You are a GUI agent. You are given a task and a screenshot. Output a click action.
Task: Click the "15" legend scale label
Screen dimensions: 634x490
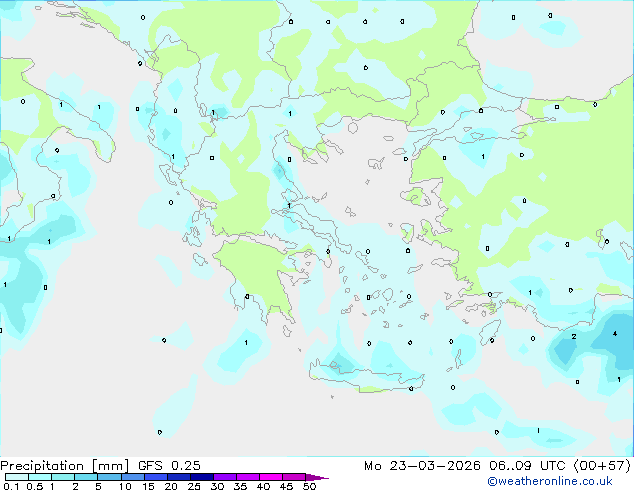coord(148,486)
